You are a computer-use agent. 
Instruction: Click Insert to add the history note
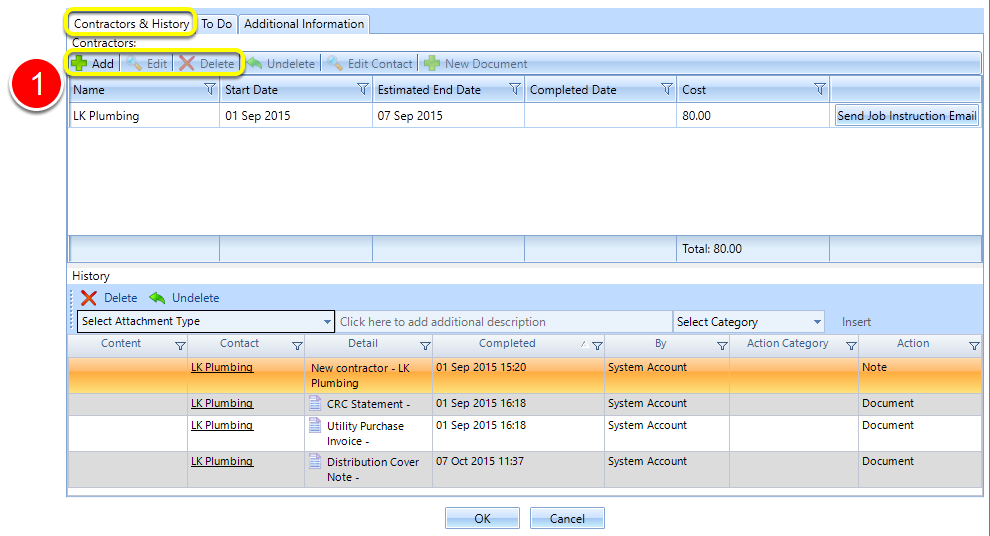coord(856,322)
